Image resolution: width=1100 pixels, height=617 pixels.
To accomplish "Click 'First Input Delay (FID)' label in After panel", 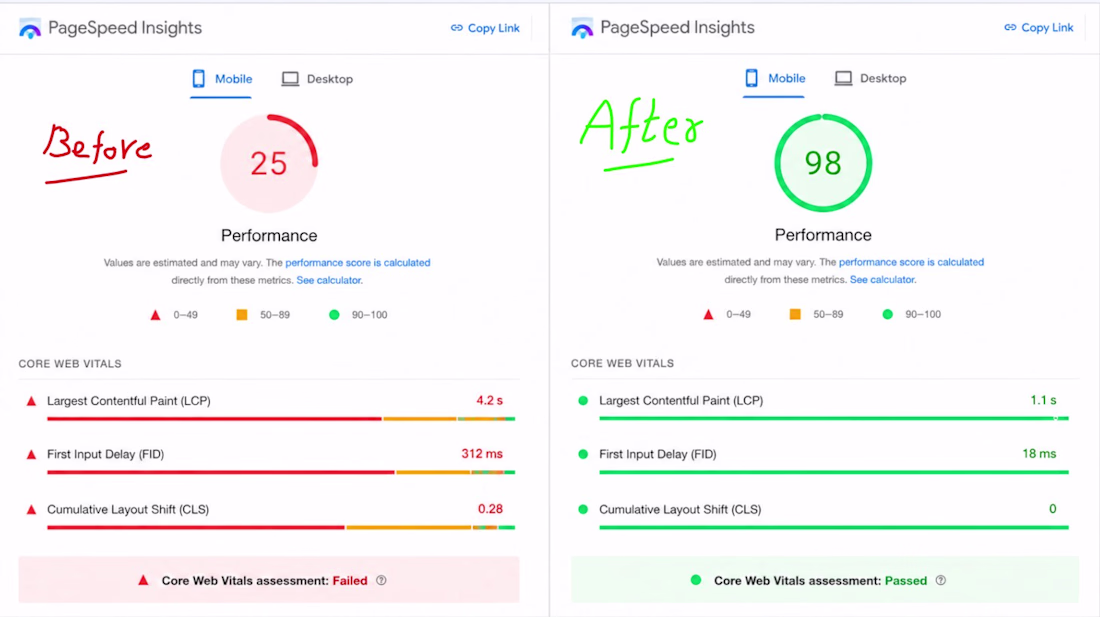I will click(x=657, y=454).
